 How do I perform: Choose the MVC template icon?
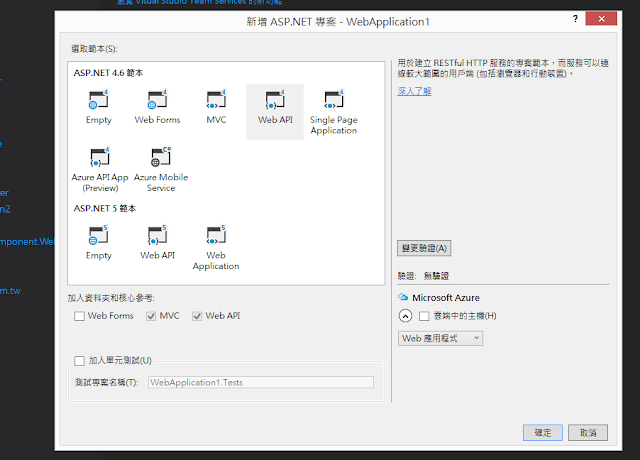216,100
